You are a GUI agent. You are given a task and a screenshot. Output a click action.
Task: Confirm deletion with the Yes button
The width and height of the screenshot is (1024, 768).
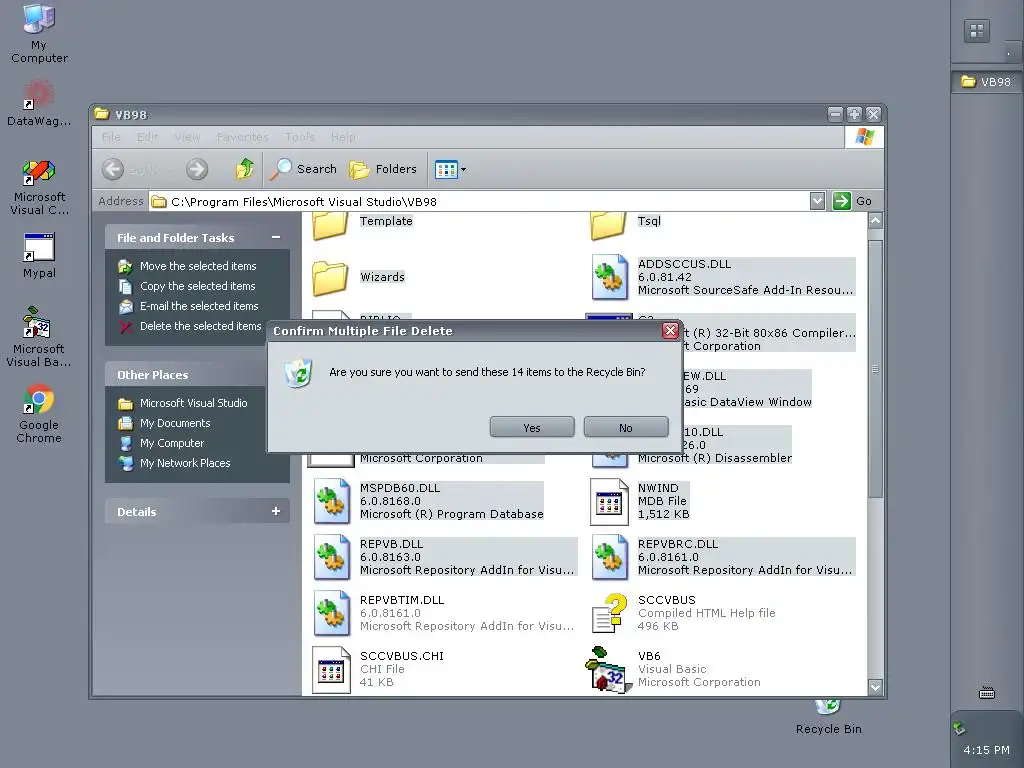coord(532,427)
